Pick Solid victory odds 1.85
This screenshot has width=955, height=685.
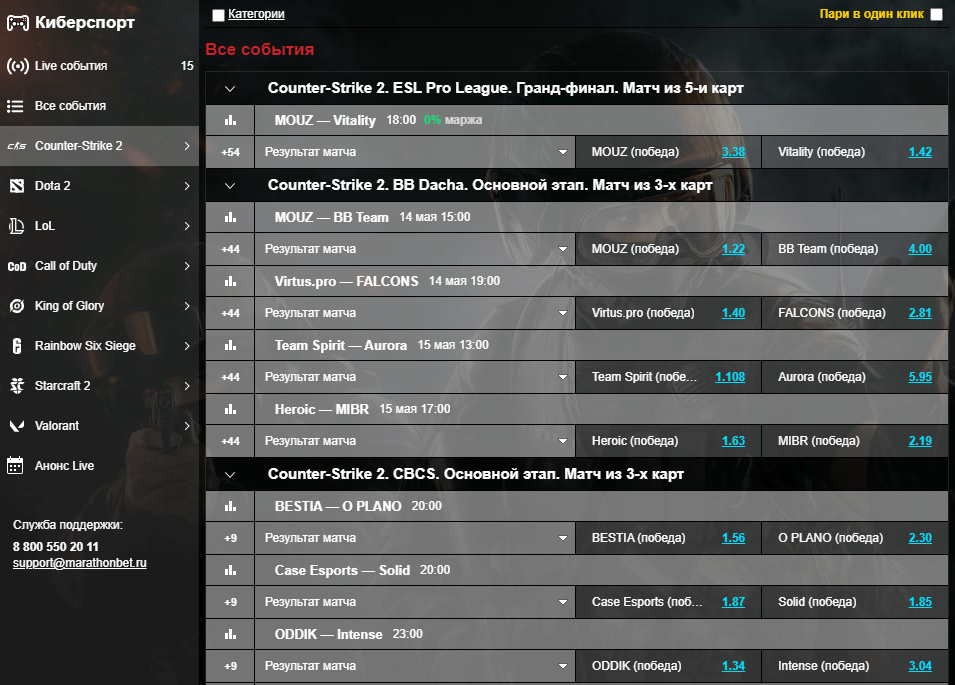coord(920,602)
